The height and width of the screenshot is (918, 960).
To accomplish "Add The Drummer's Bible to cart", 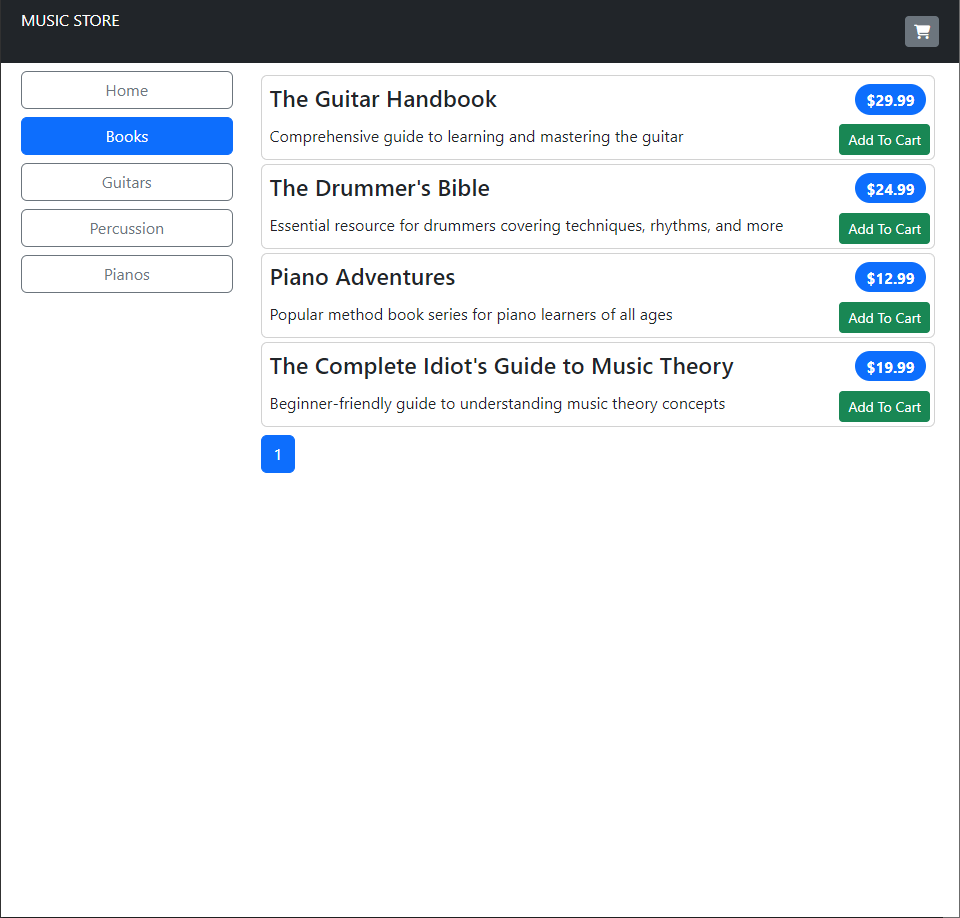I will click(884, 229).
